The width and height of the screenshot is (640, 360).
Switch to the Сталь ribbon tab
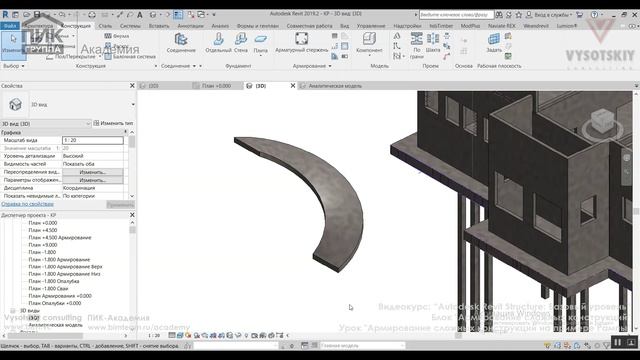pyautogui.click(x=105, y=26)
